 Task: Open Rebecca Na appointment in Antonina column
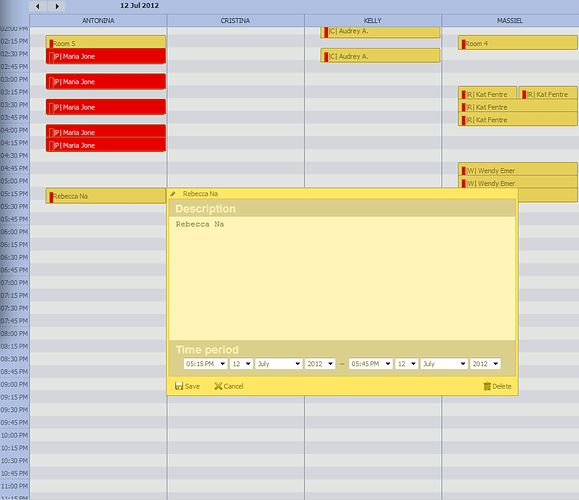point(106,196)
